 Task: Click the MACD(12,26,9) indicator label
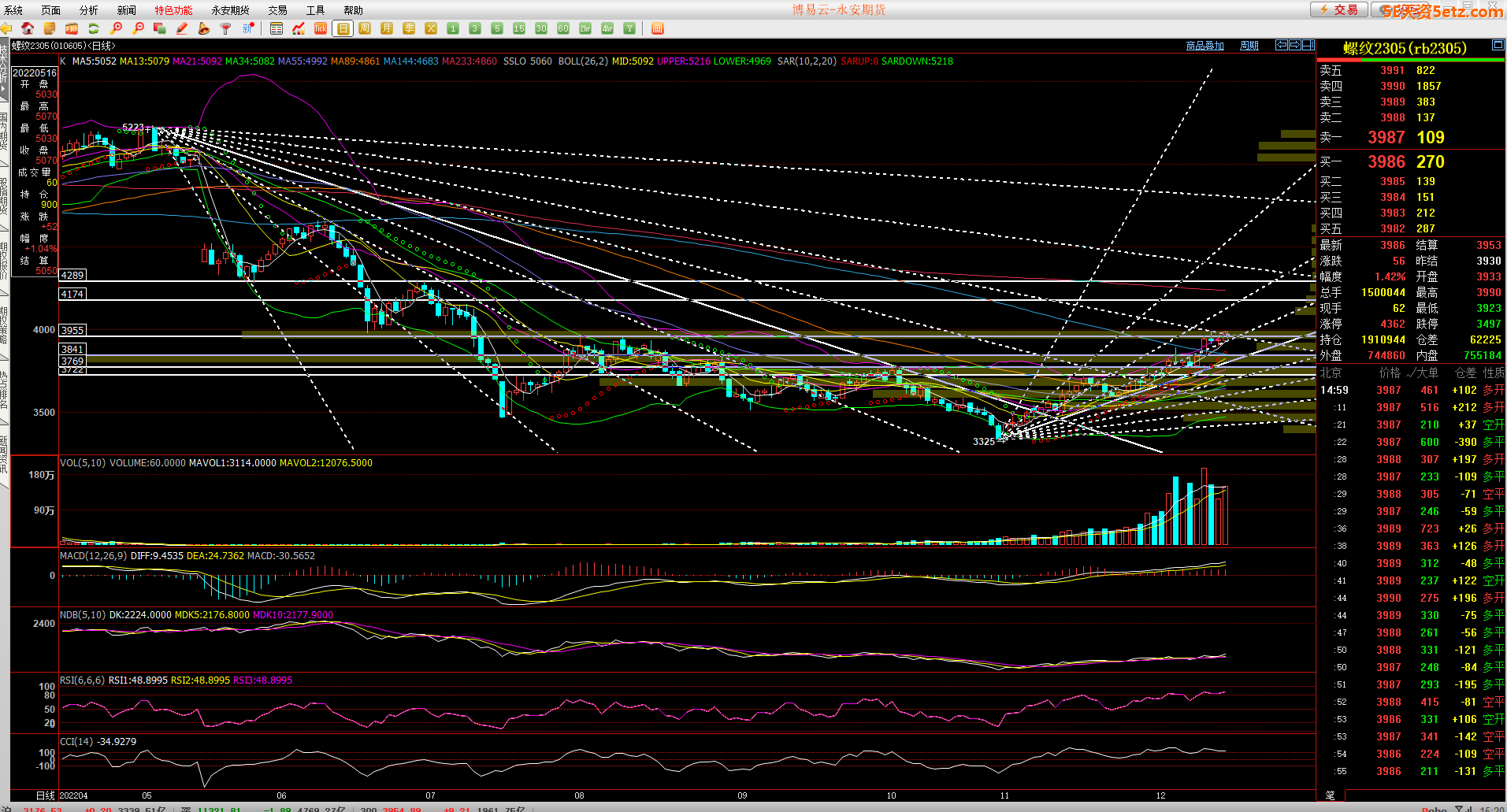pos(94,556)
